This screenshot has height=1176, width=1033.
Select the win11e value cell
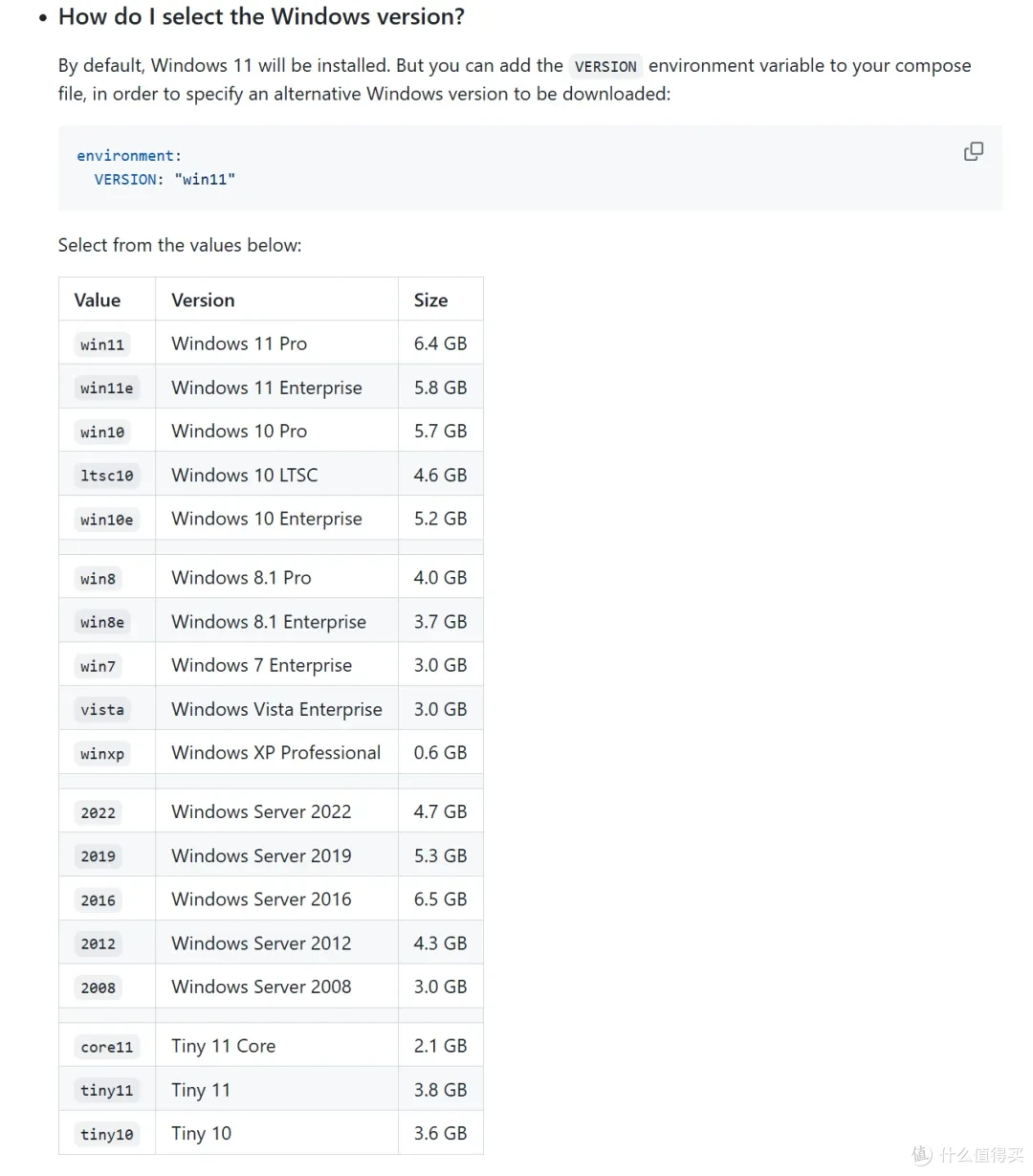[107, 388]
